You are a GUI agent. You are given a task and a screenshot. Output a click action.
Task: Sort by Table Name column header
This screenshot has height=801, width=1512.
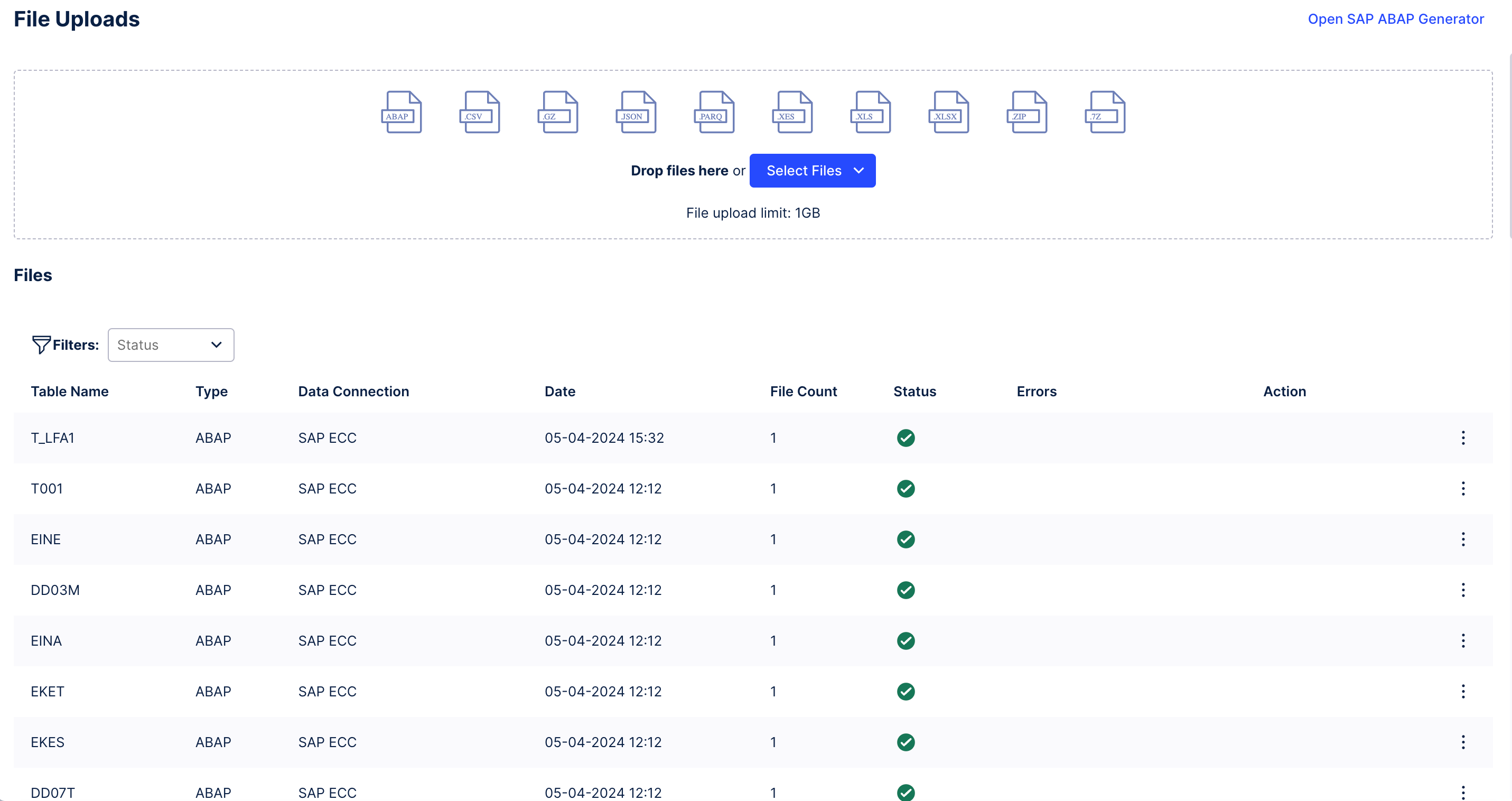(x=69, y=392)
